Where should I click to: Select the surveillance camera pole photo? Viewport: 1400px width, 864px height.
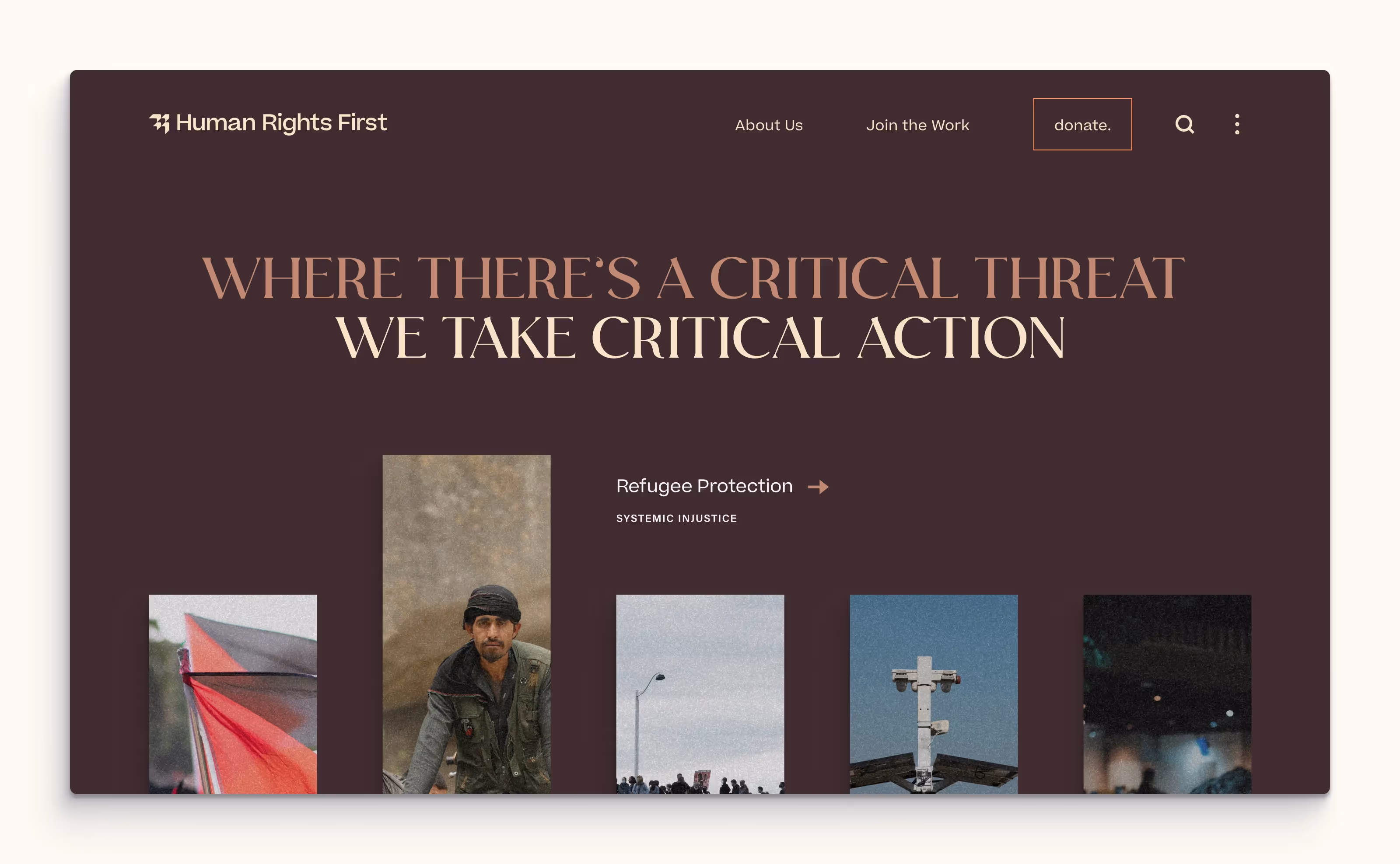point(934,694)
